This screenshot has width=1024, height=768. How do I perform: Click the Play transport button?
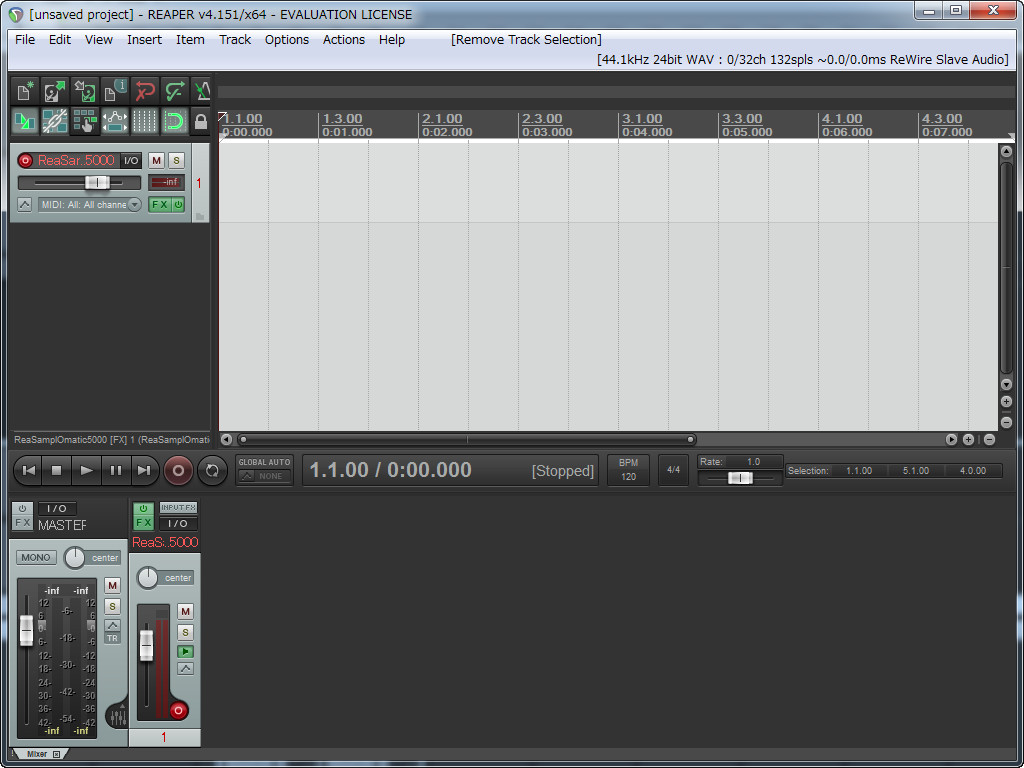pos(86,470)
